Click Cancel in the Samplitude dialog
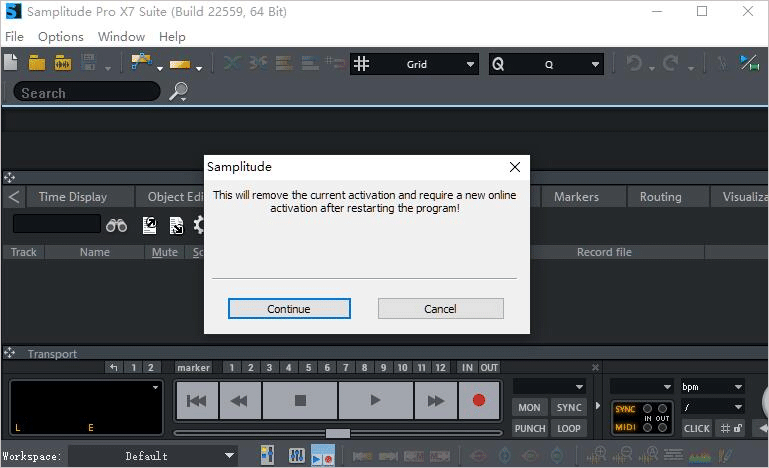 (440, 309)
